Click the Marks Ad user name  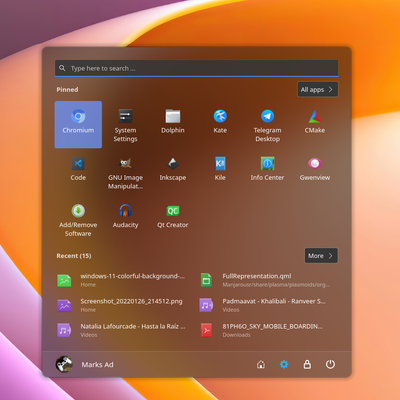coord(97,365)
